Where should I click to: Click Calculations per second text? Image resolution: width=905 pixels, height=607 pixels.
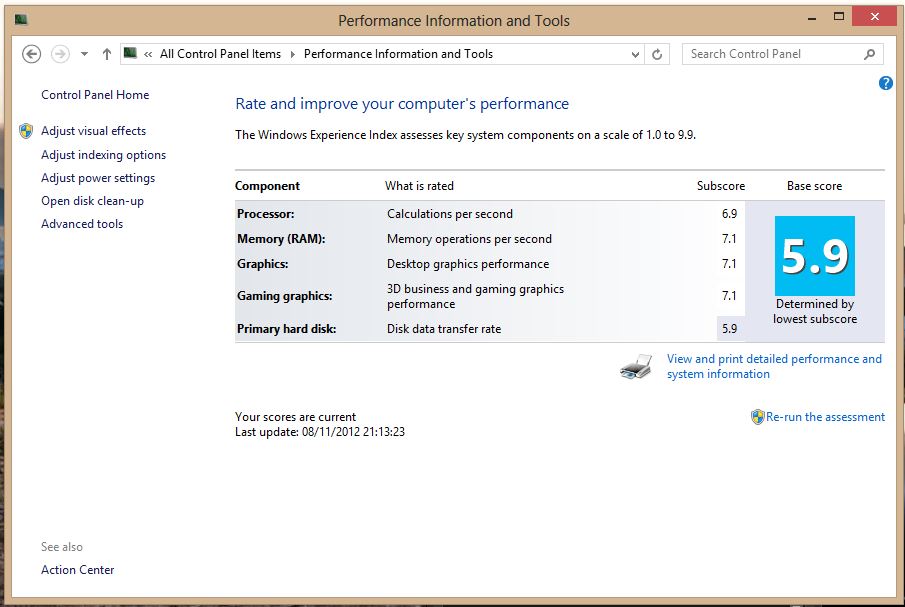(x=450, y=213)
